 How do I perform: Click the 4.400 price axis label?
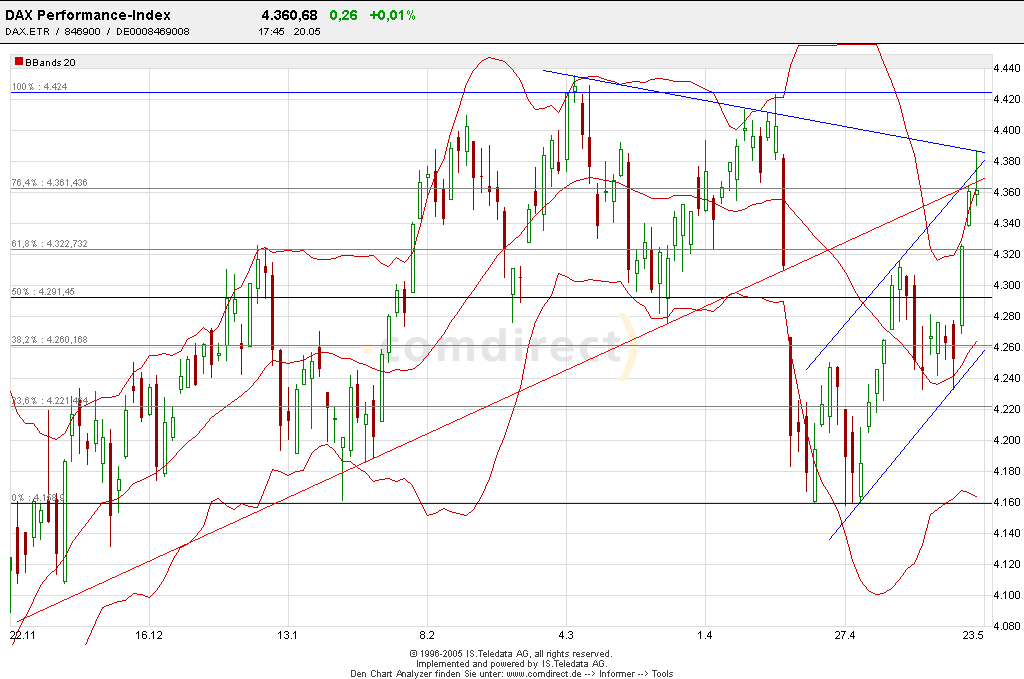(1006, 130)
